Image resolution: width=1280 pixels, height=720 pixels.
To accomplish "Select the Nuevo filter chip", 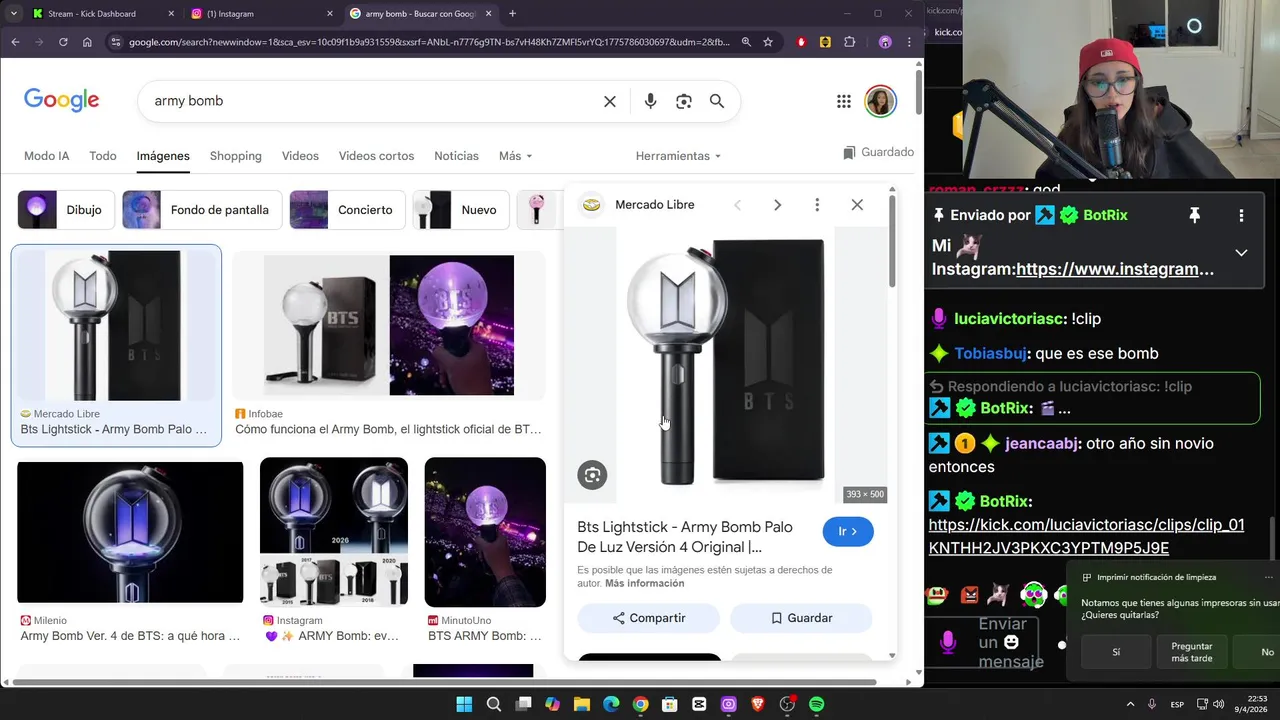I will pos(461,210).
